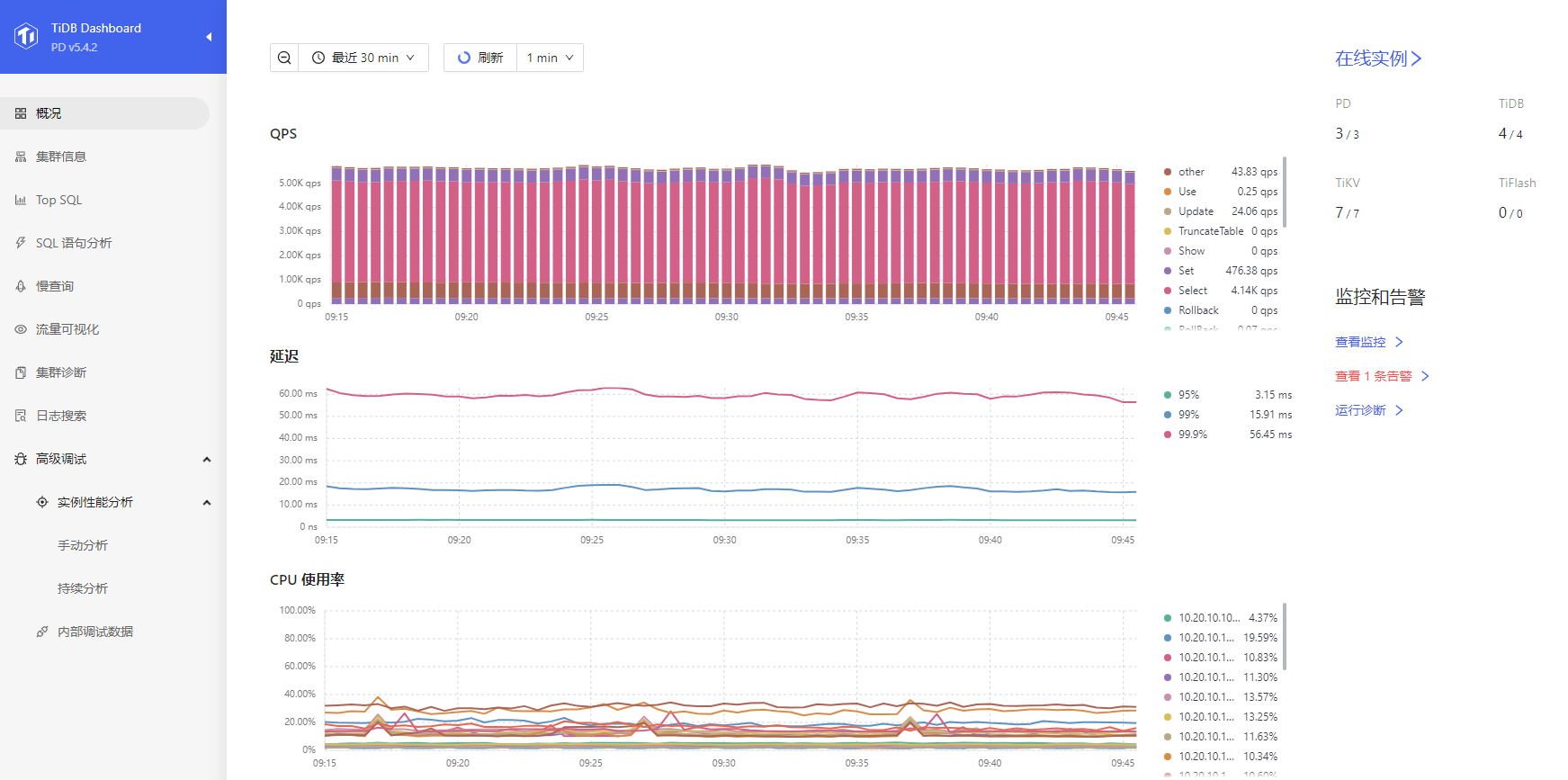This screenshot has width=1568, height=780.
Task: Click the 慢查询 bell icon
Action: 21,286
